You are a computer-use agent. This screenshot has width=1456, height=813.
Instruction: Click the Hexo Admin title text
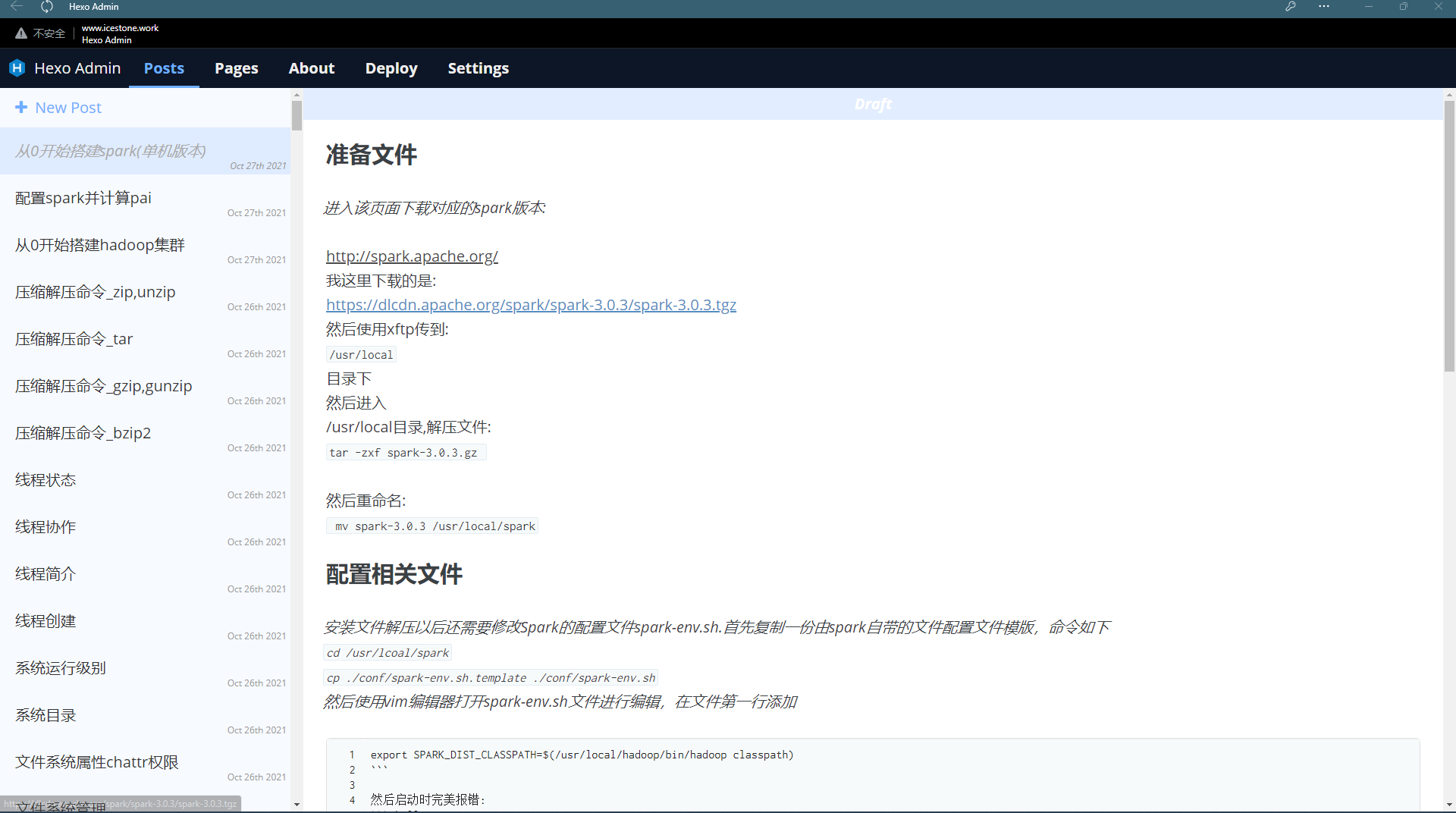point(77,68)
